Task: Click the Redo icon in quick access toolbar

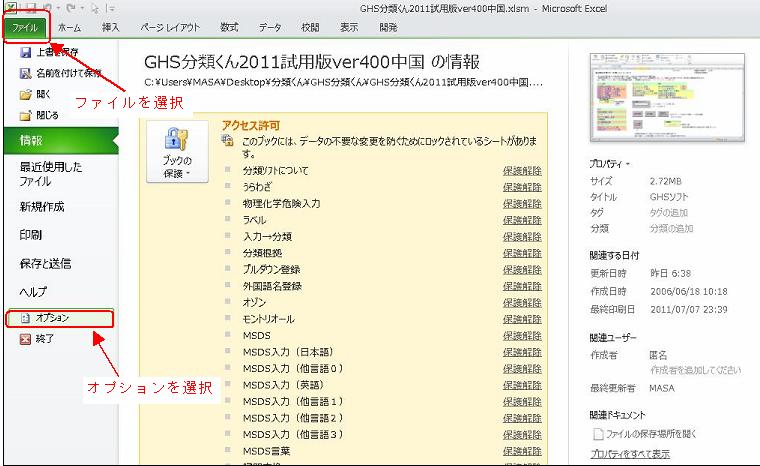Action: click(71, 8)
